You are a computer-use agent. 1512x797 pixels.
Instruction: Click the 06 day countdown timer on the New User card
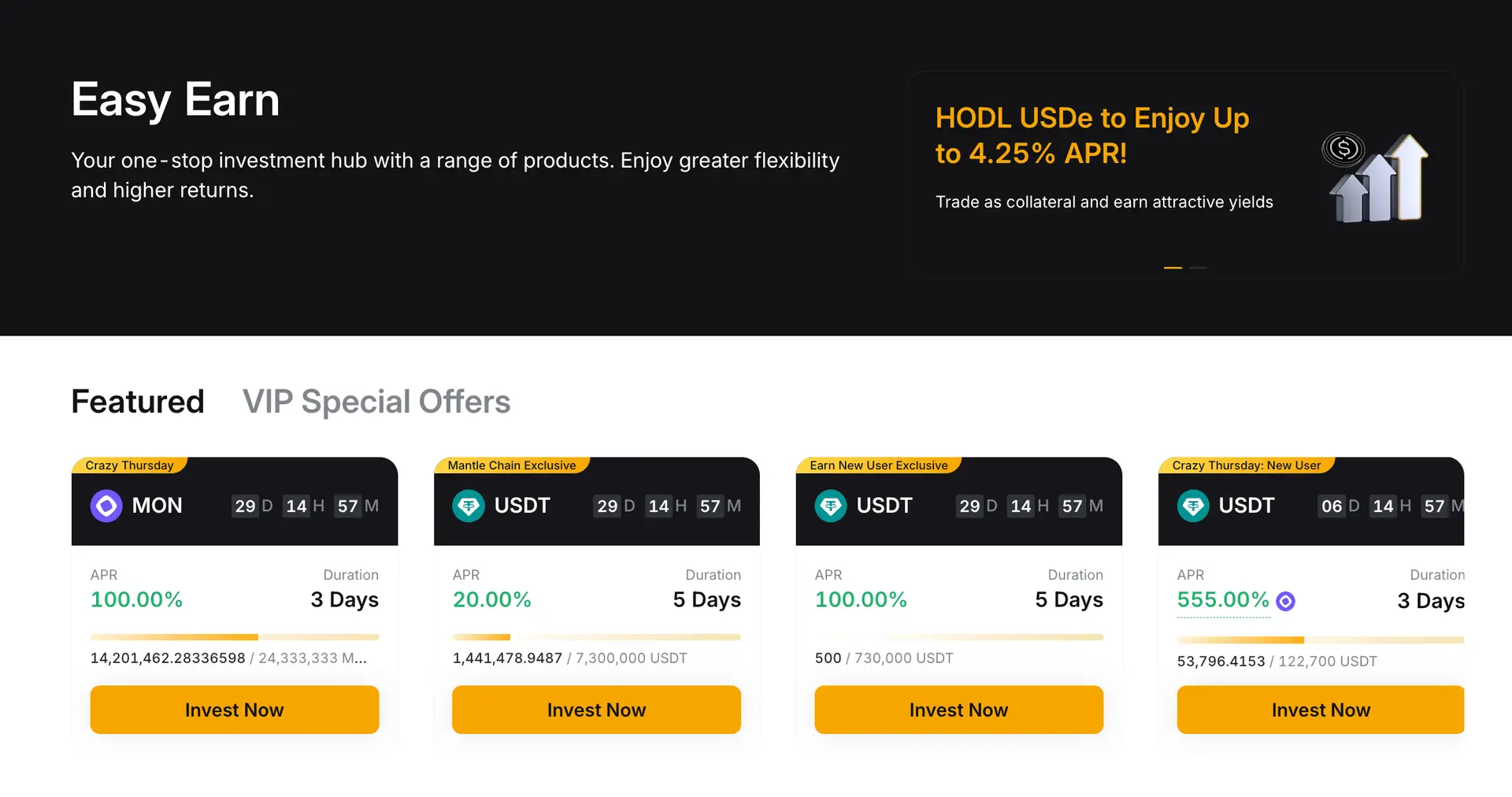(x=1333, y=506)
